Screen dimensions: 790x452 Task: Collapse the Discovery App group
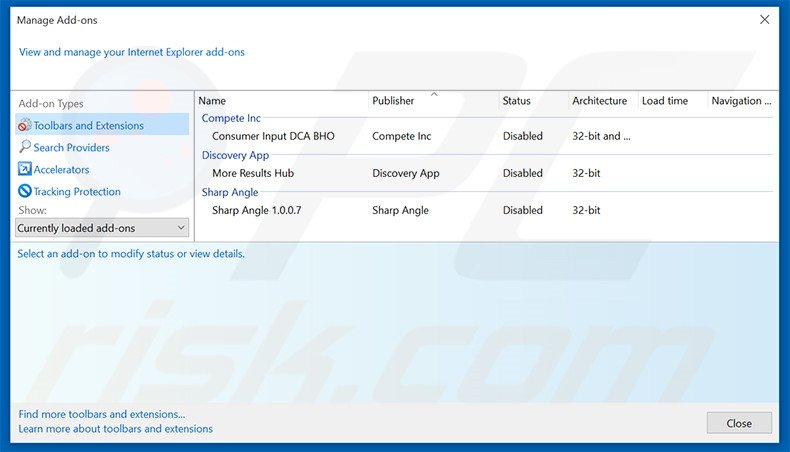(235, 155)
